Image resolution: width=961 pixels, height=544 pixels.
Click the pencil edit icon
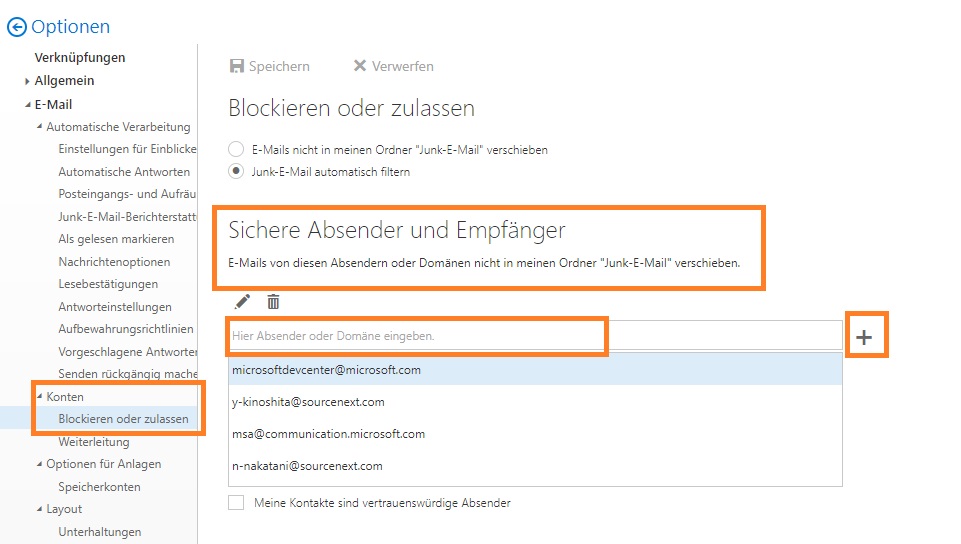point(243,301)
